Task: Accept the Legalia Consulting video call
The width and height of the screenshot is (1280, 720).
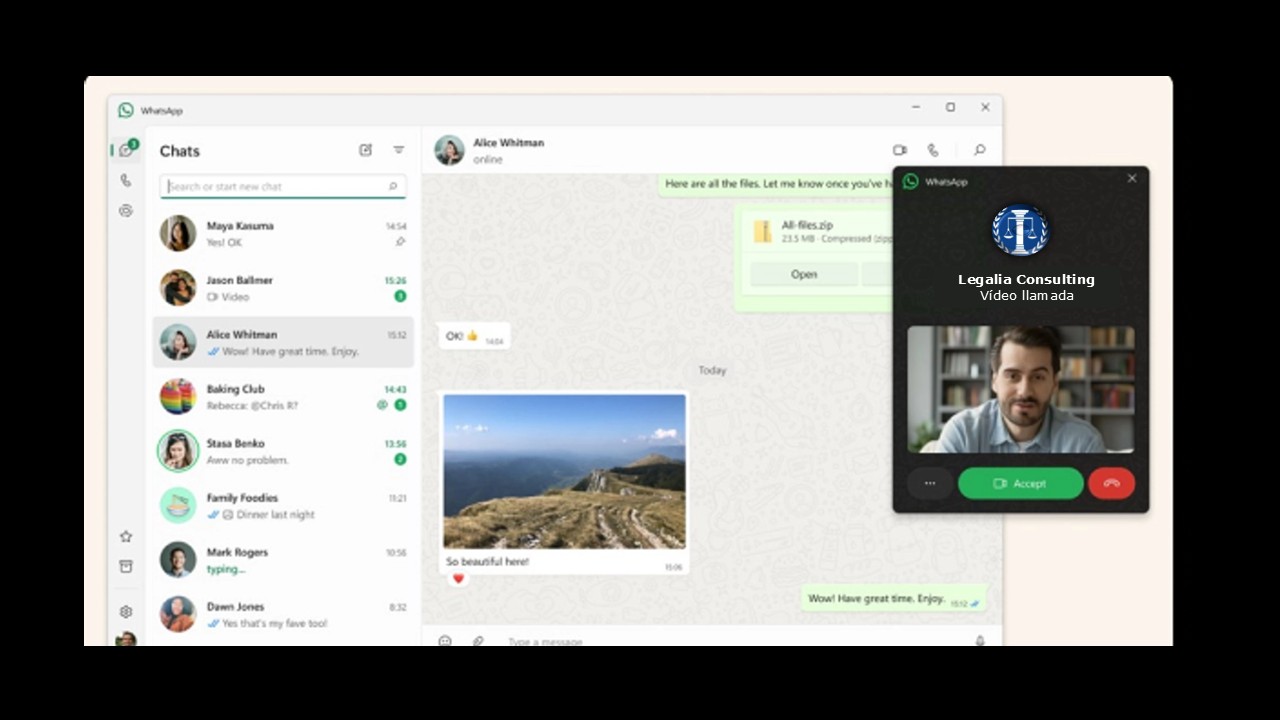Action: [x=1020, y=484]
